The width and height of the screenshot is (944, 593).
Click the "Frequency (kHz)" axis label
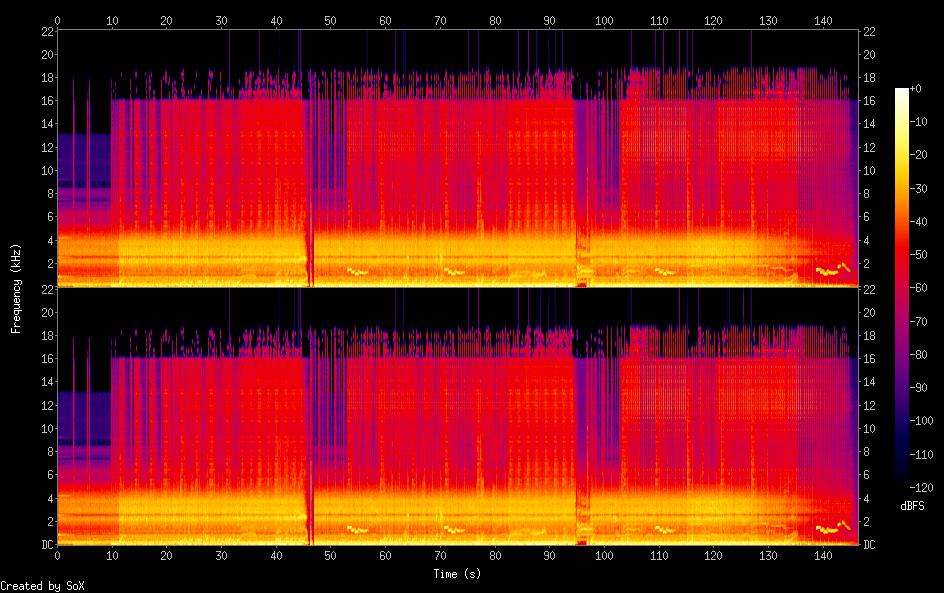(x=16, y=287)
